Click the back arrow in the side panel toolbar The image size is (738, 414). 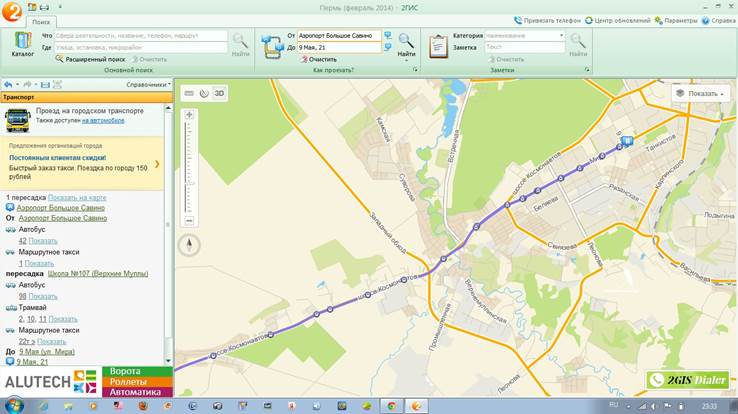tap(8, 85)
